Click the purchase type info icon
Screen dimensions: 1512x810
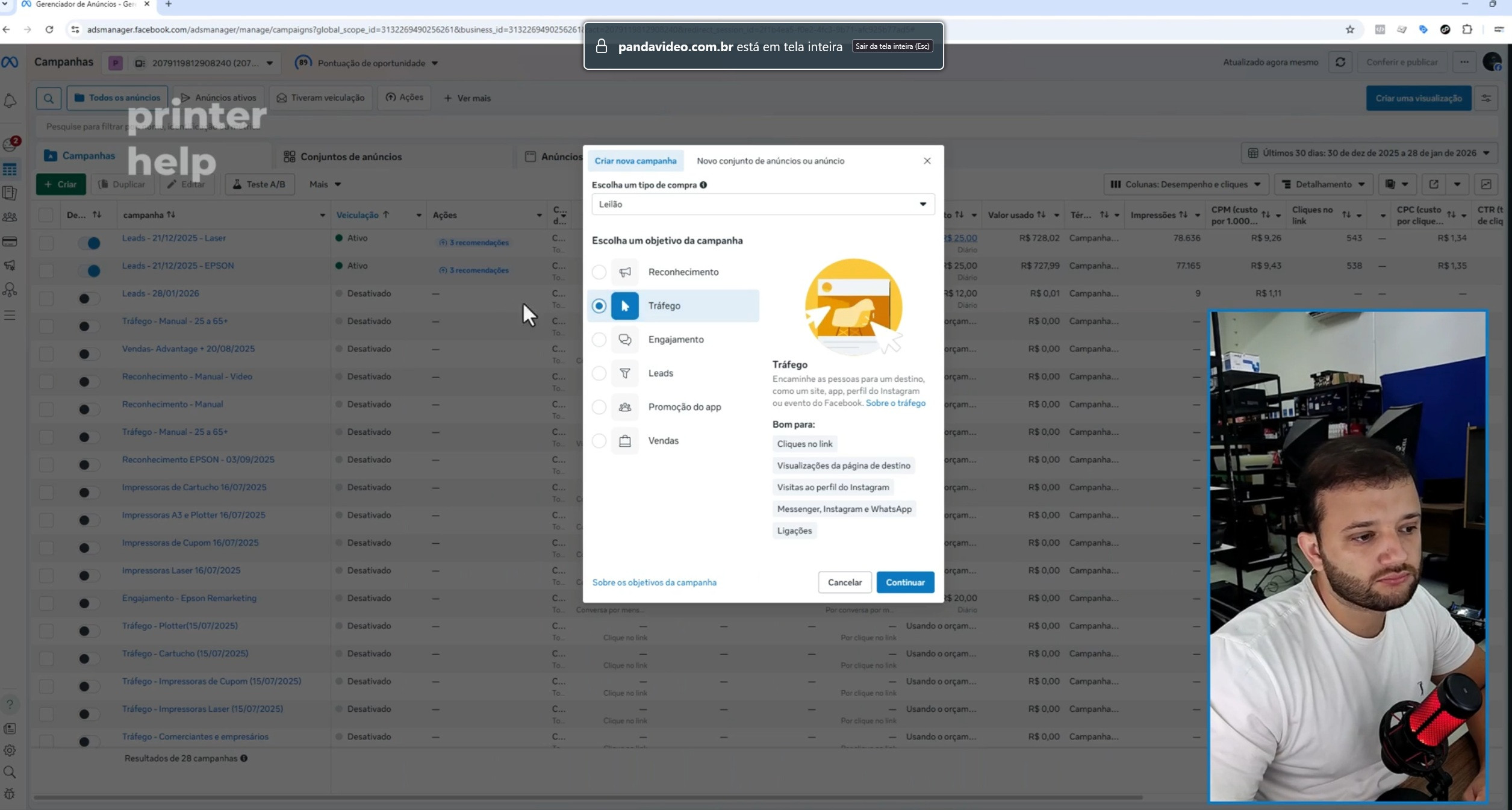tap(703, 185)
